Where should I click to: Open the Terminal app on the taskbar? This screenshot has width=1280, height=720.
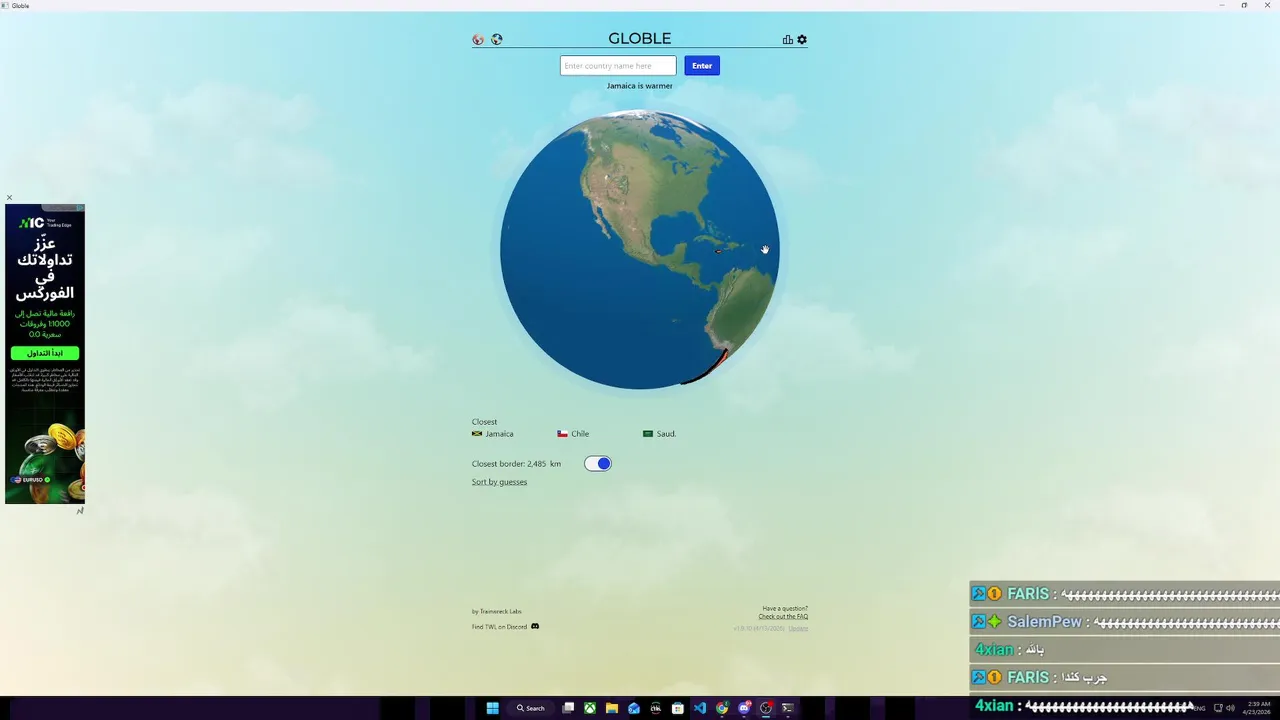click(788, 708)
